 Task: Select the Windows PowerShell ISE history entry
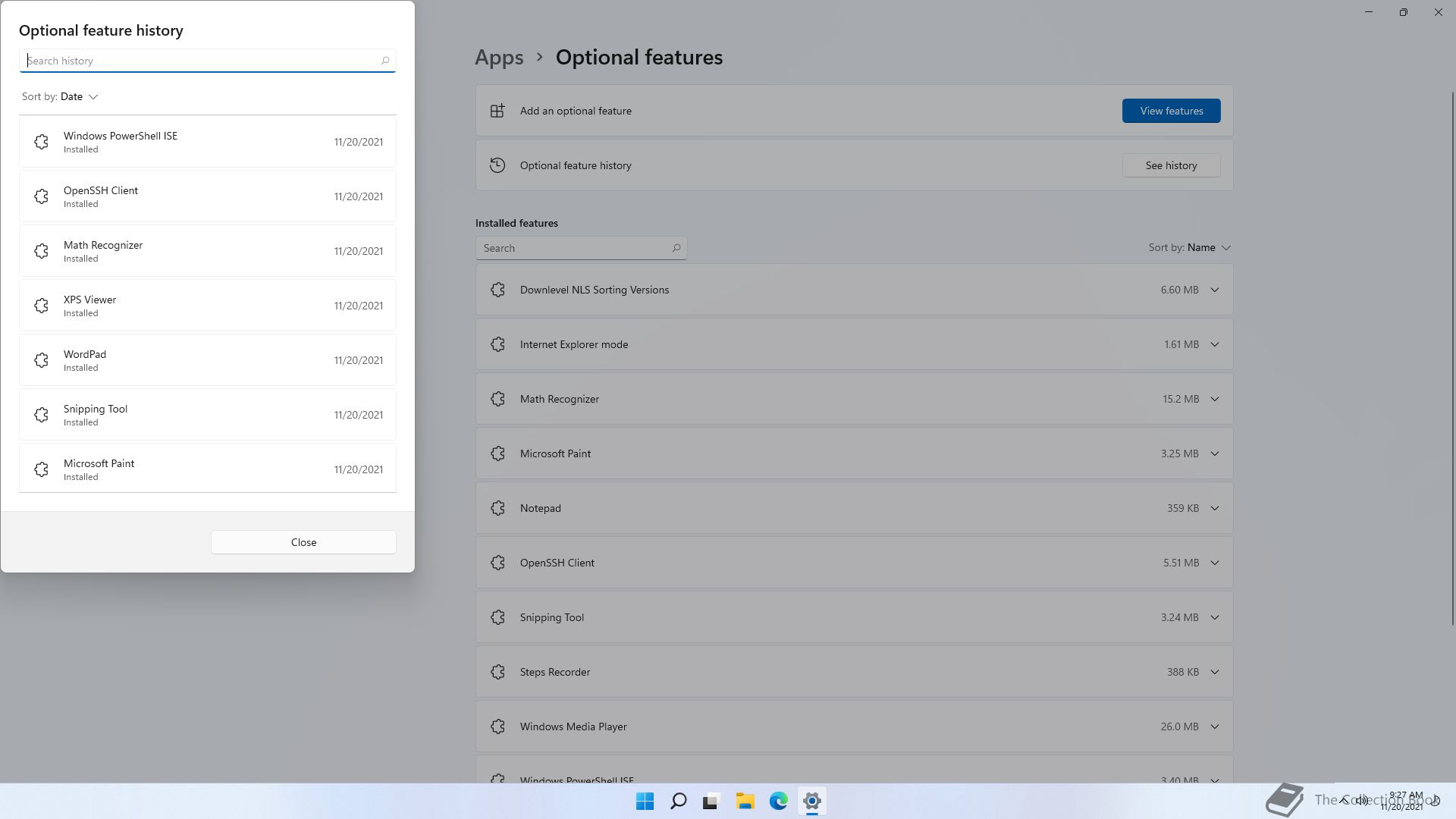(207, 142)
